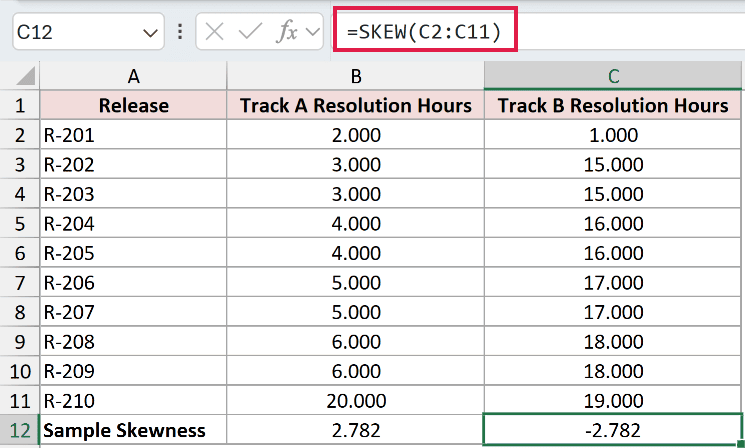Click the three-dot formula bar handle
This screenshot has width=745, height=448.
pos(180,32)
